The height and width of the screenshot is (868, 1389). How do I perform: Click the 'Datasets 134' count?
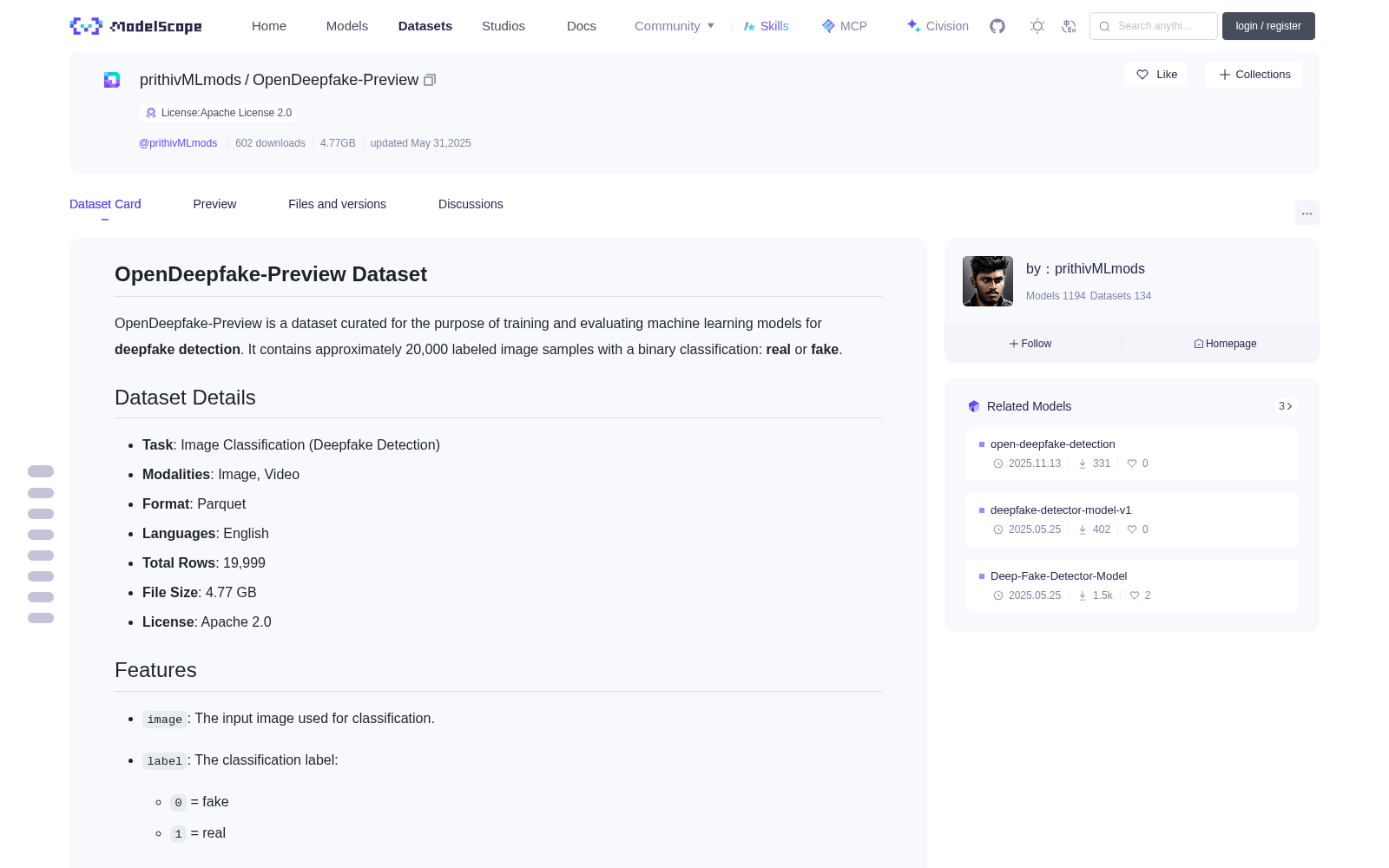click(x=1121, y=296)
